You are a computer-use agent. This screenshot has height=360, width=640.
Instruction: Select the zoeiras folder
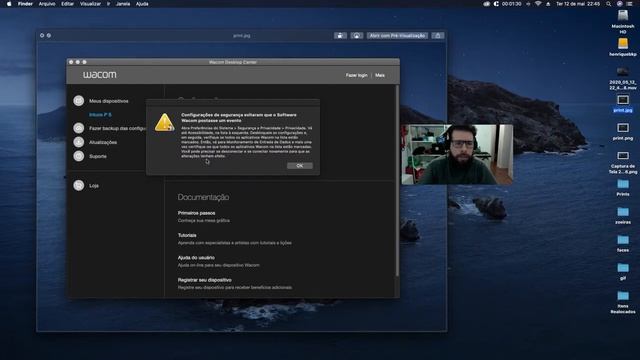(x=622, y=216)
